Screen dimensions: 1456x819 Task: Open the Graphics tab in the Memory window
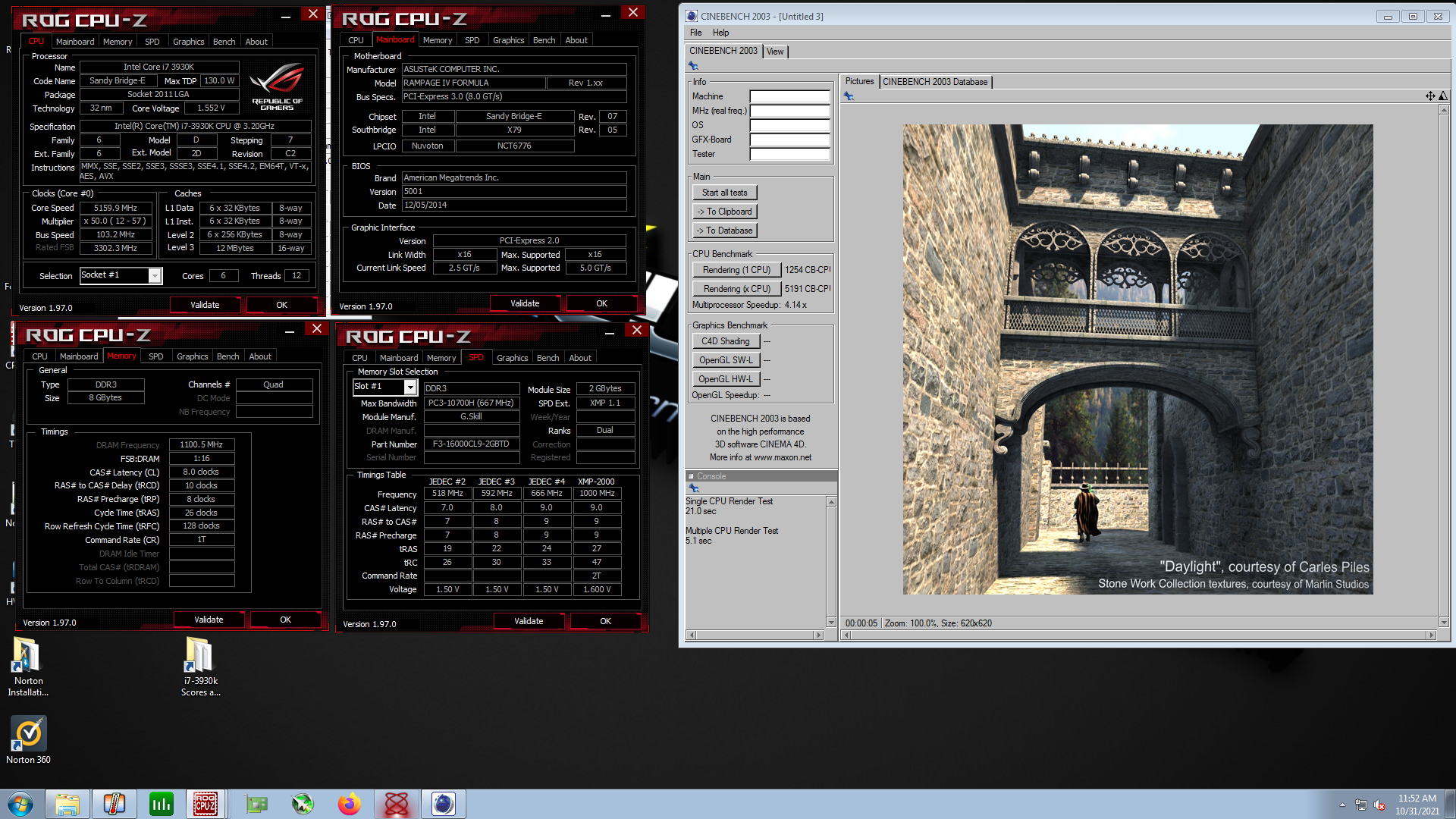pyautogui.click(x=192, y=356)
